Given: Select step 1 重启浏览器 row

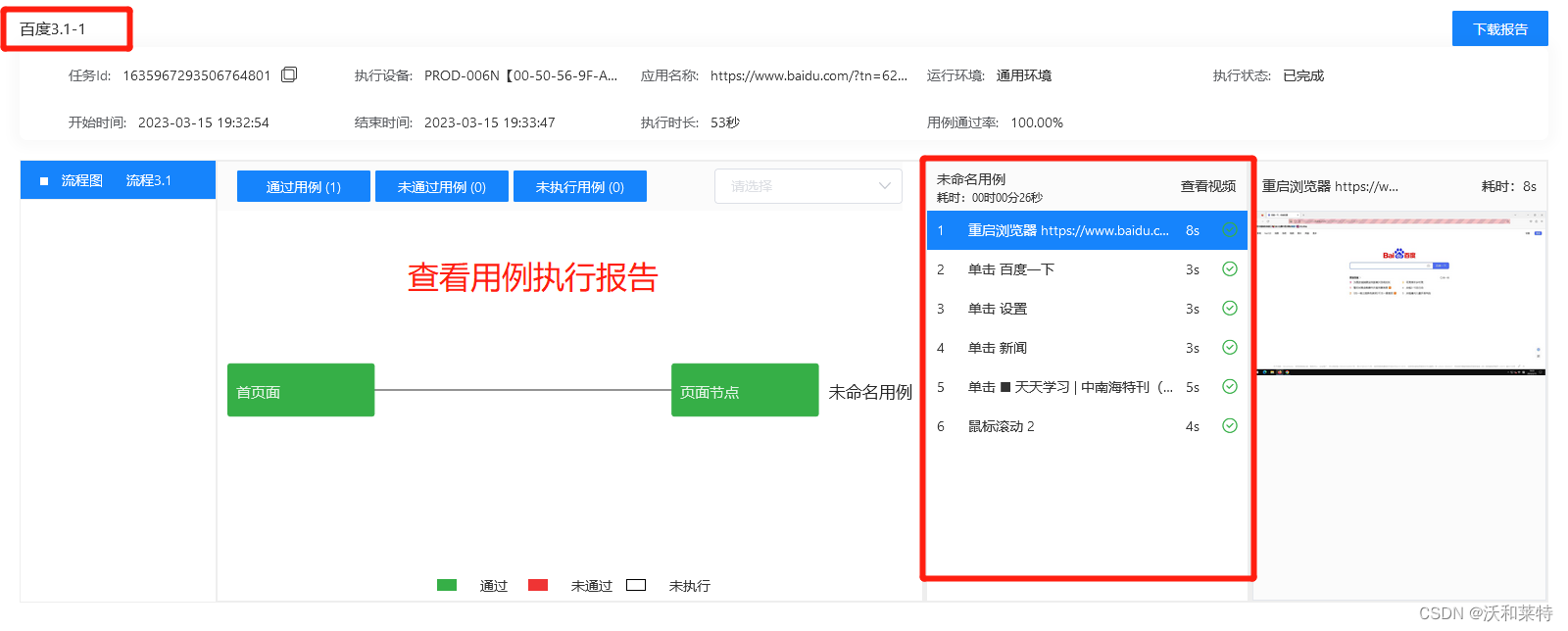Looking at the screenshot, I should click(1087, 230).
